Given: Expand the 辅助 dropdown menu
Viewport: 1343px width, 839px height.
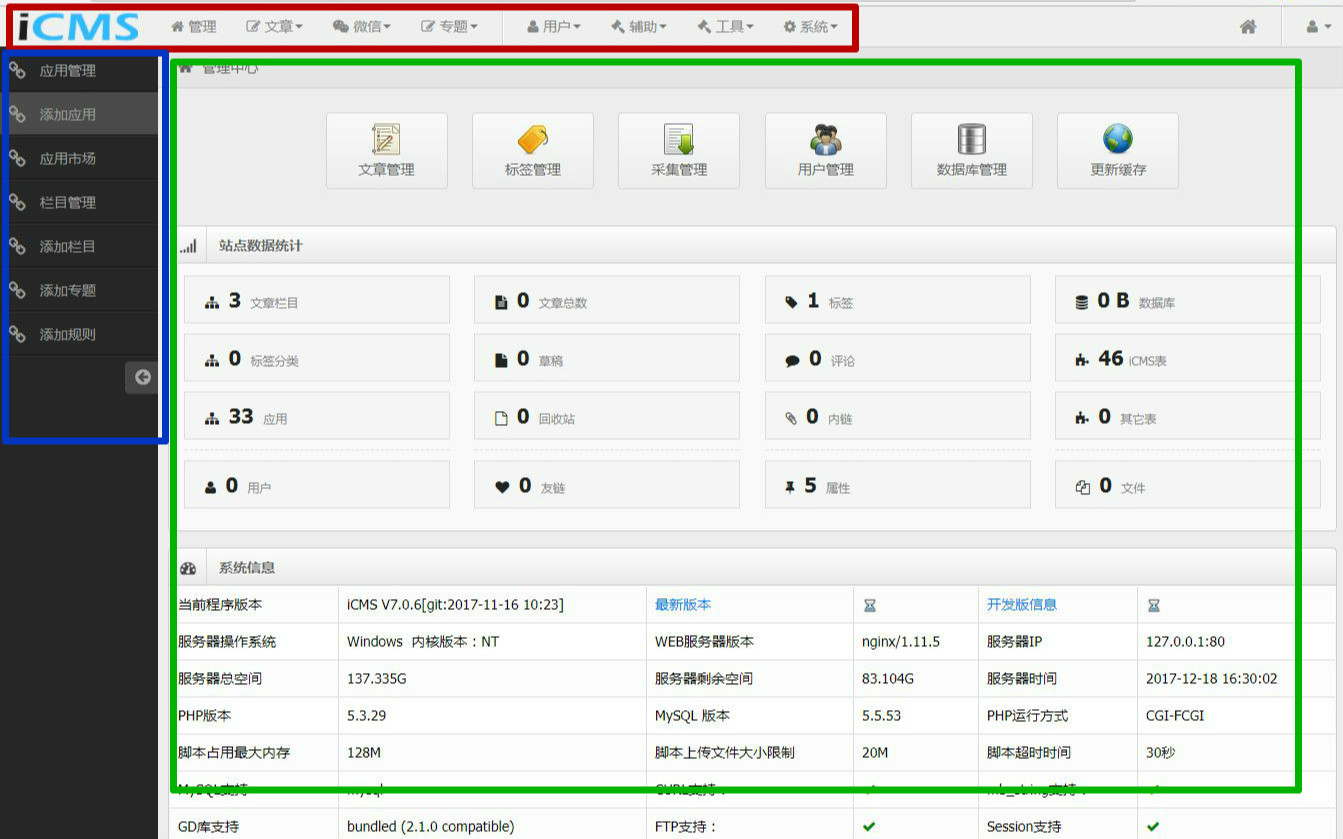Looking at the screenshot, I should pyautogui.click(x=639, y=27).
